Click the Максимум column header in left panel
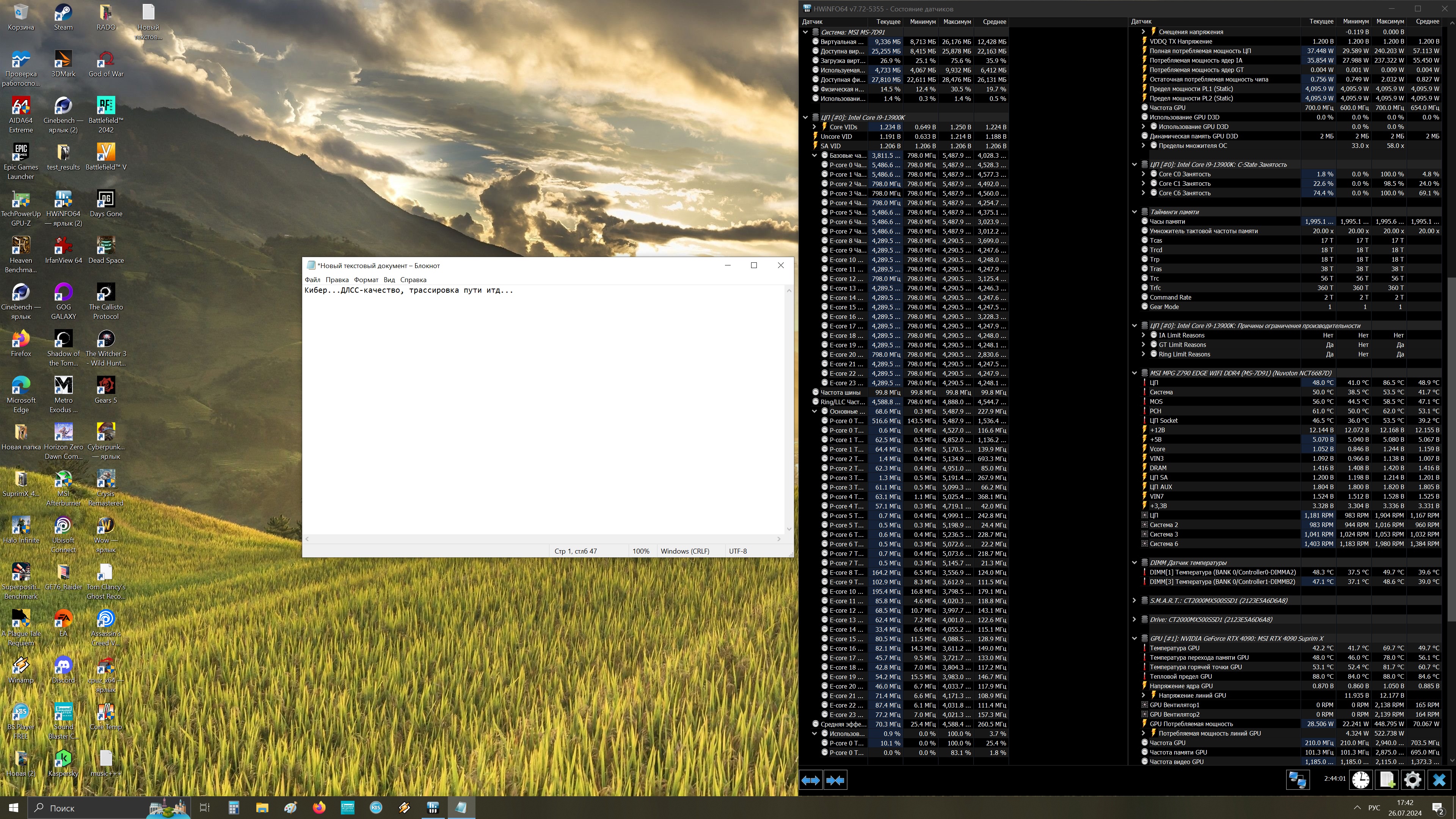The height and width of the screenshot is (819, 1456). tap(957, 22)
